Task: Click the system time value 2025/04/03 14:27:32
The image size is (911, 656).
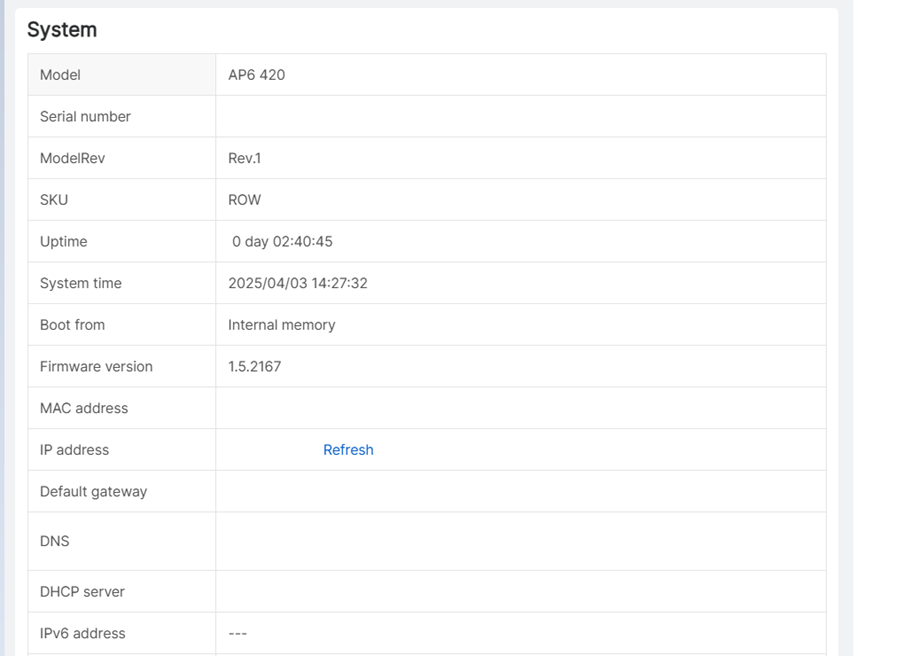Action: [x=297, y=284]
